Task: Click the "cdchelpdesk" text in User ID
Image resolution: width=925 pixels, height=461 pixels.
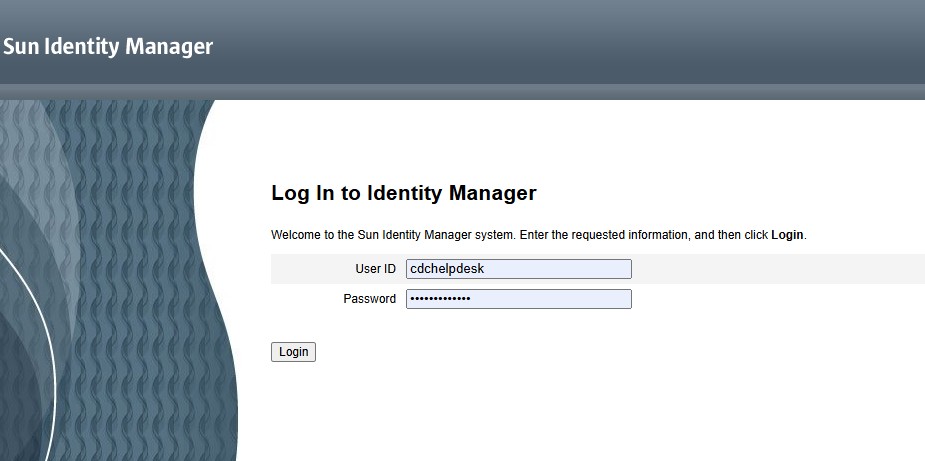Action: tap(446, 269)
